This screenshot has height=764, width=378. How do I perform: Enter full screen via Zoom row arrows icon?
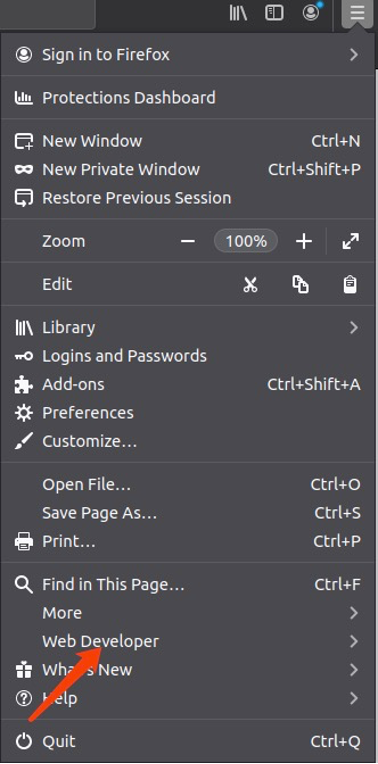[x=351, y=241]
